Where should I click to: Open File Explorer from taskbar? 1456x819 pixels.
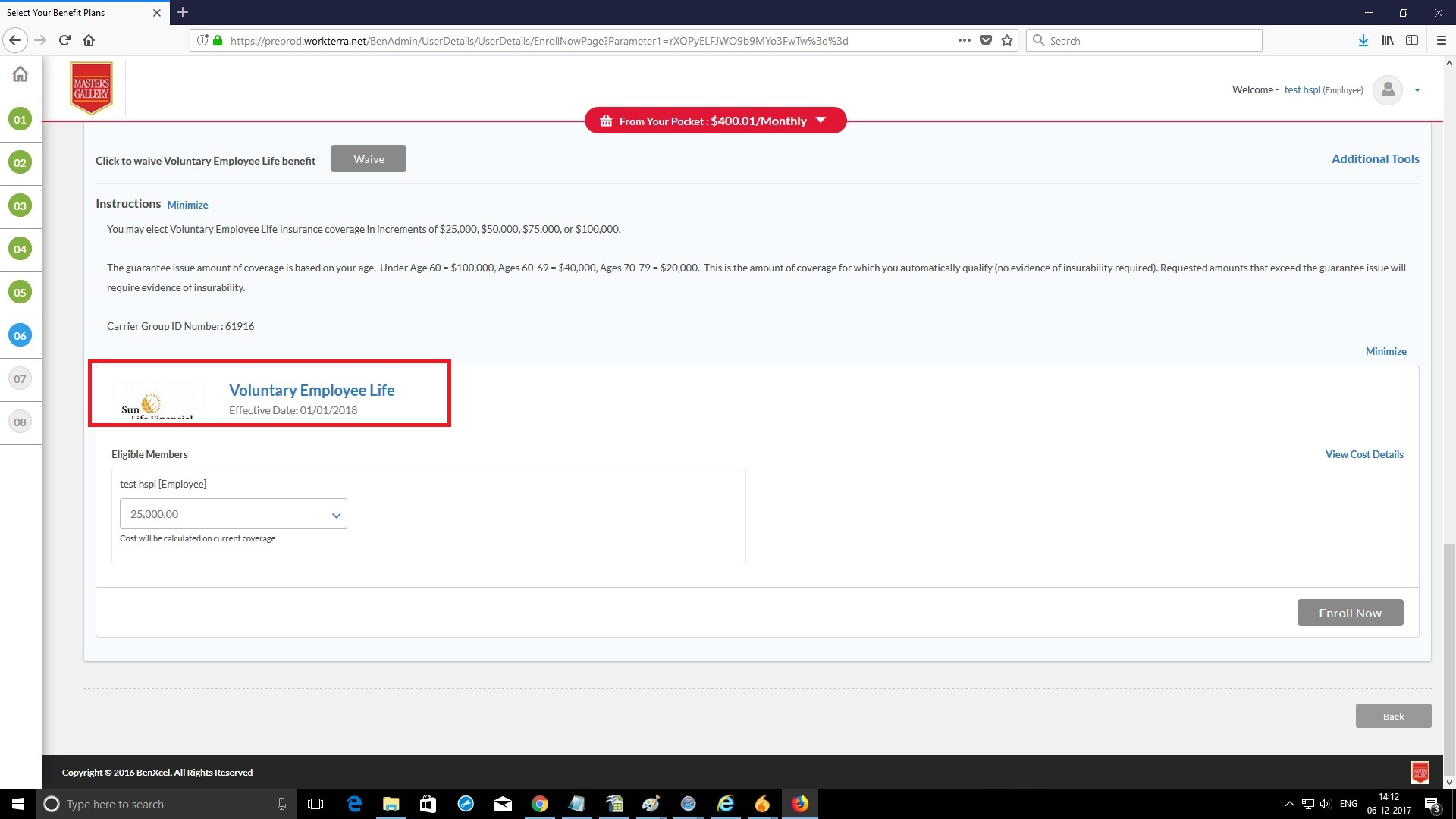click(x=391, y=804)
